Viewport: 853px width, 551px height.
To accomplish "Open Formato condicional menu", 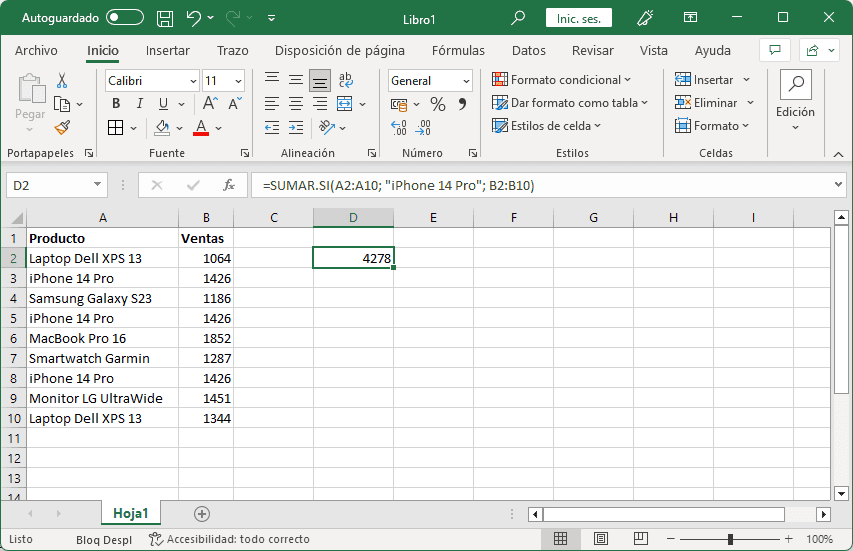I will pos(561,80).
